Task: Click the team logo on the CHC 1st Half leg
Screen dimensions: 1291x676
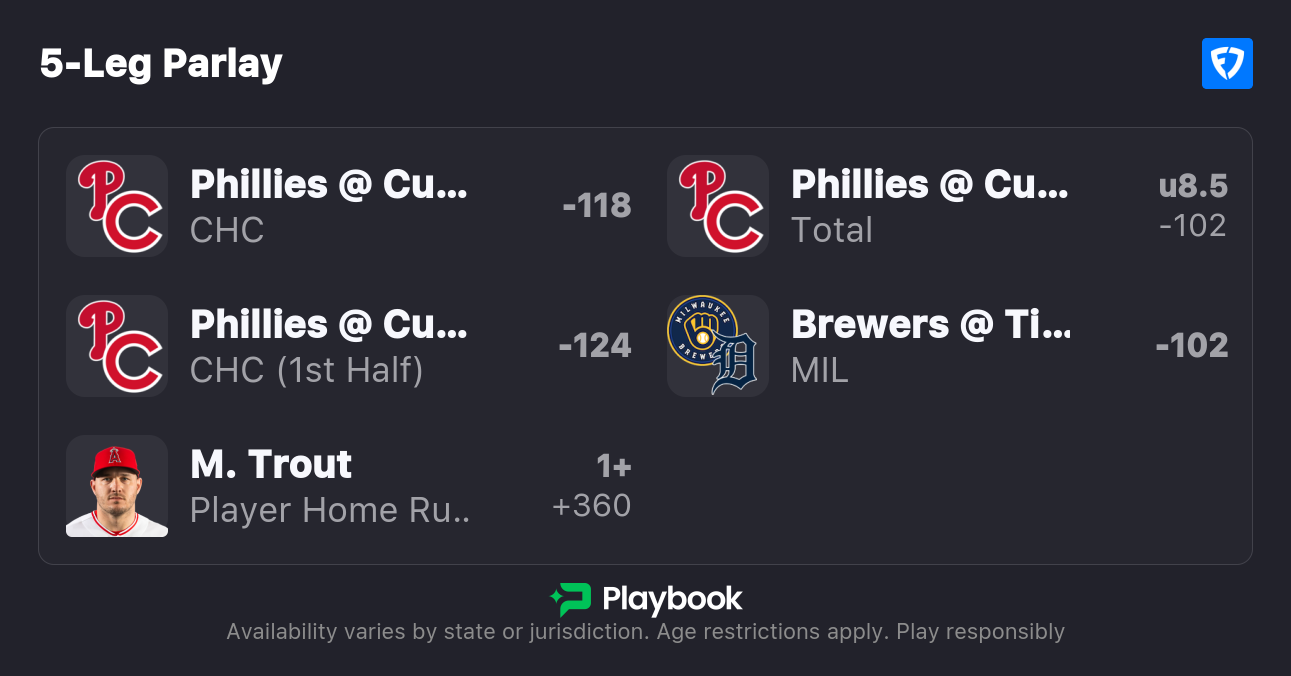Action: click(117, 346)
